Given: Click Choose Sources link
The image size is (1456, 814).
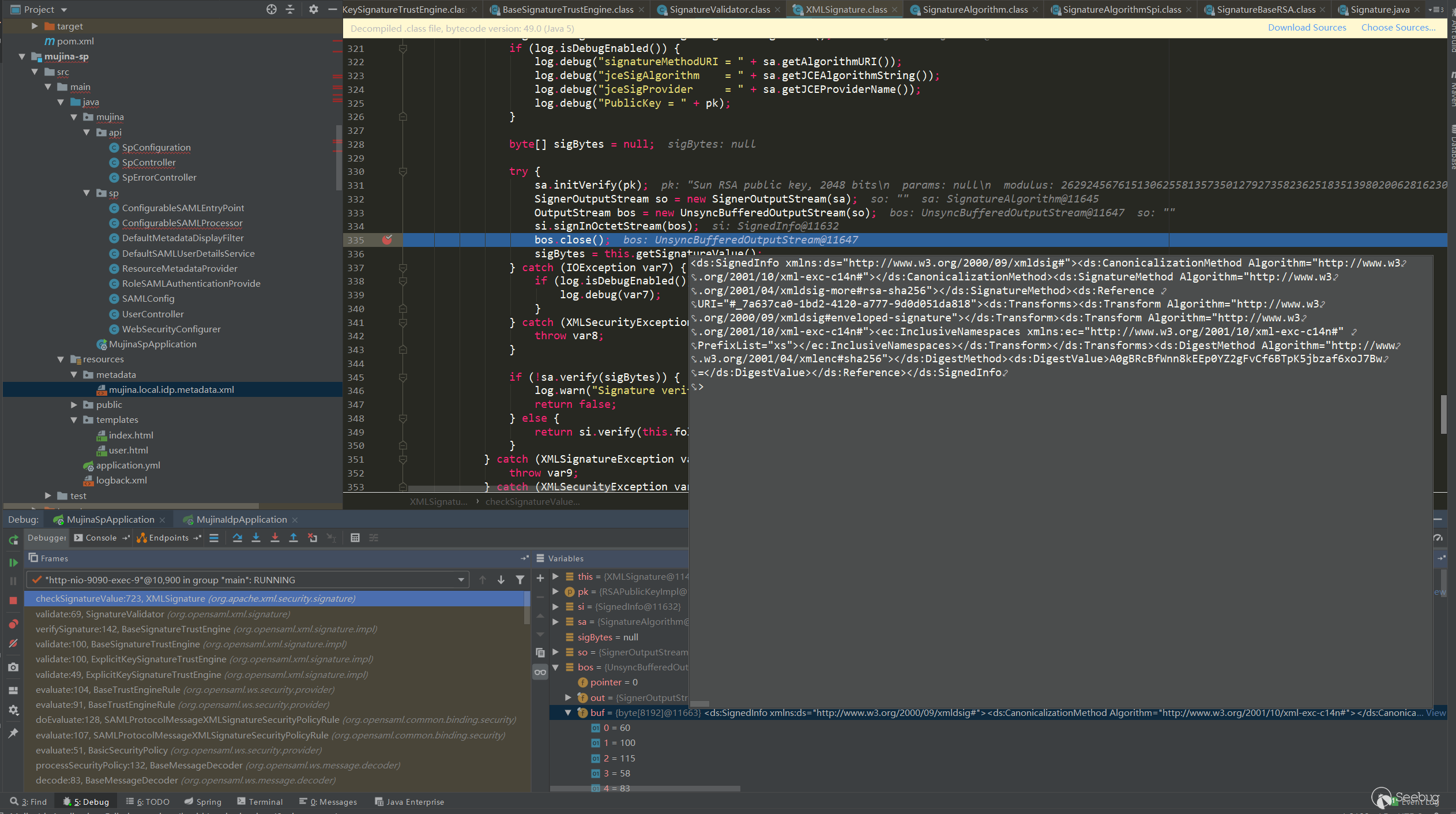Looking at the screenshot, I should pos(1398,28).
